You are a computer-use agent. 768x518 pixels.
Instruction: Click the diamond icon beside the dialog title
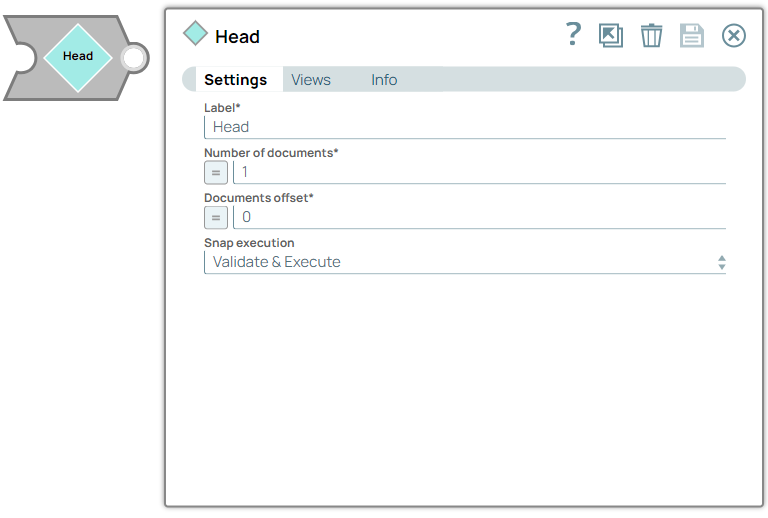point(195,35)
